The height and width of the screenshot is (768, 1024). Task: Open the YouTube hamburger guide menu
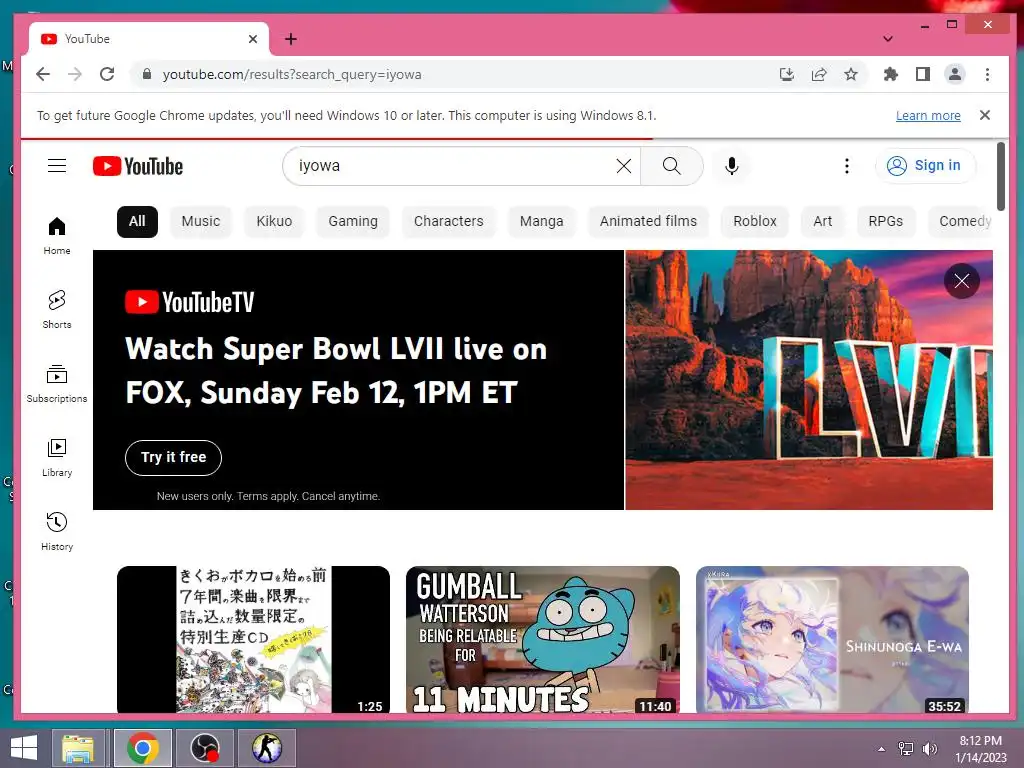pyautogui.click(x=57, y=166)
